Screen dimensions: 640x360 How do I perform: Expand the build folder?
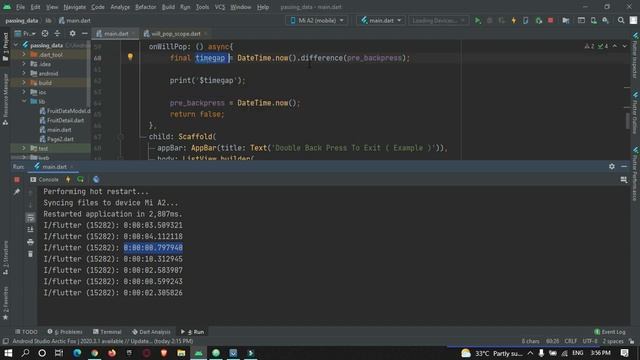24,83
